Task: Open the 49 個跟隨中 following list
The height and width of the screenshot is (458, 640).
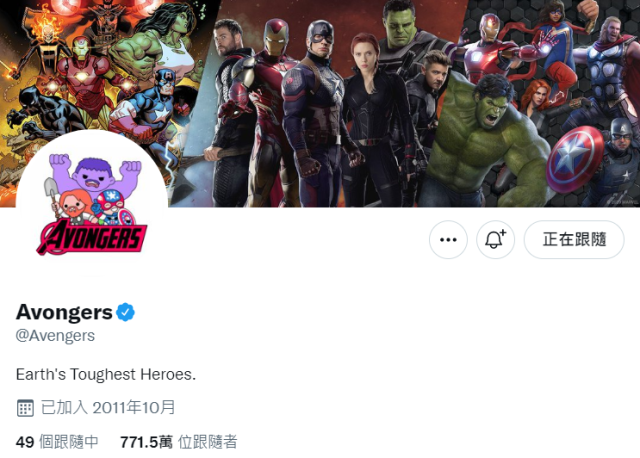Action: click(57, 442)
